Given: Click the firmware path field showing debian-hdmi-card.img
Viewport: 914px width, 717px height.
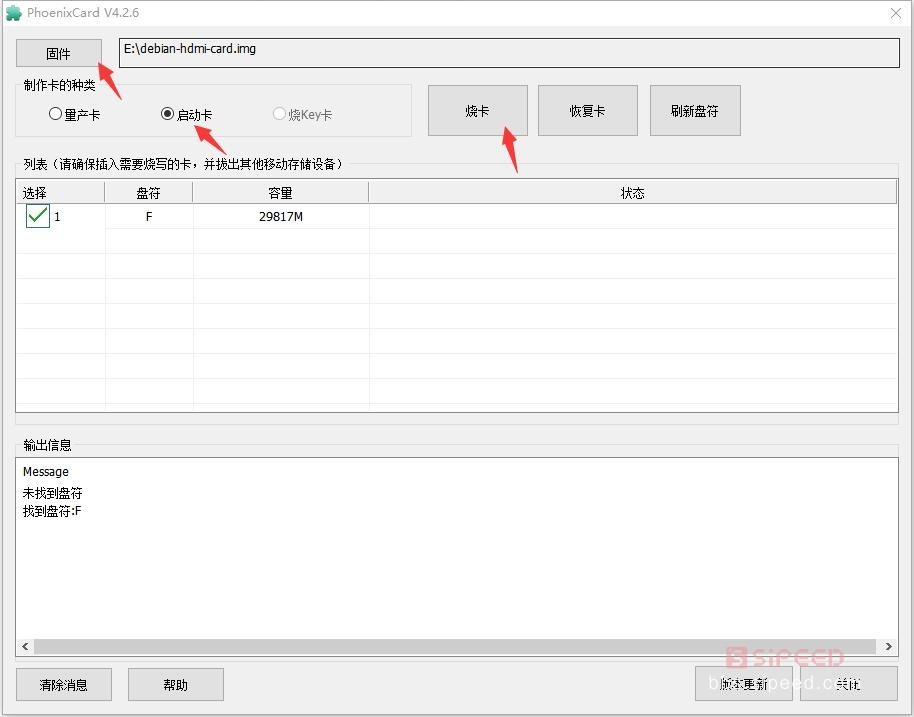Looking at the screenshot, I should pos(508,53).
